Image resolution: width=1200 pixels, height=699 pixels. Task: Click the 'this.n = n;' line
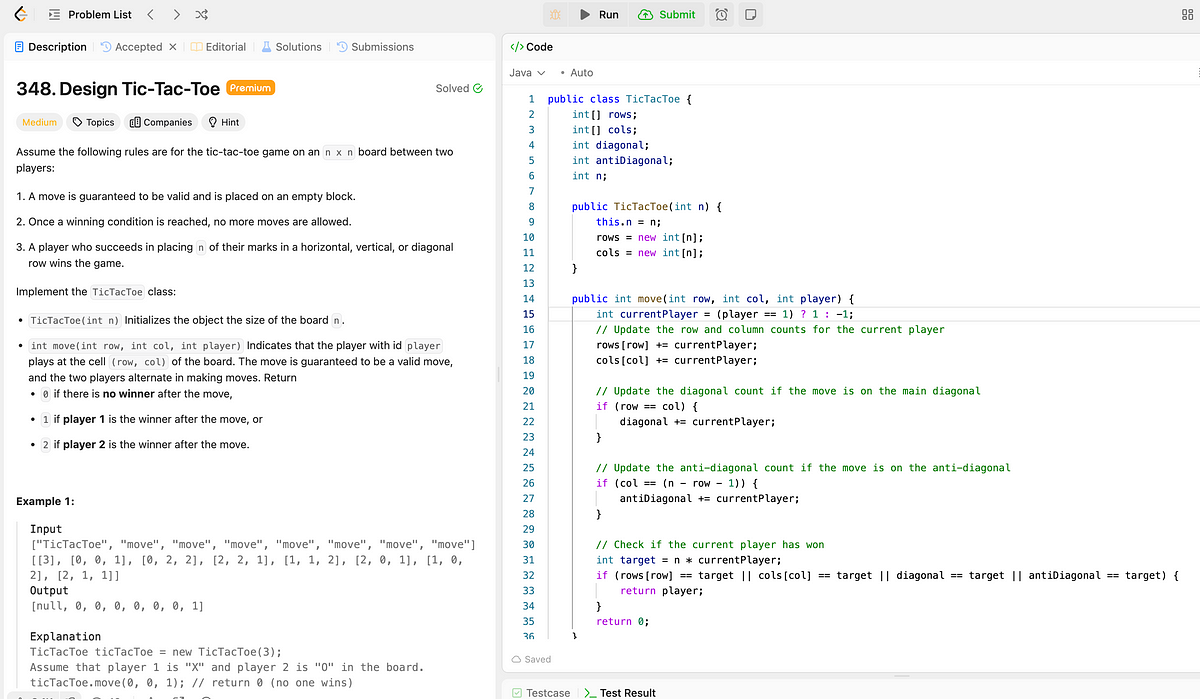629,222
